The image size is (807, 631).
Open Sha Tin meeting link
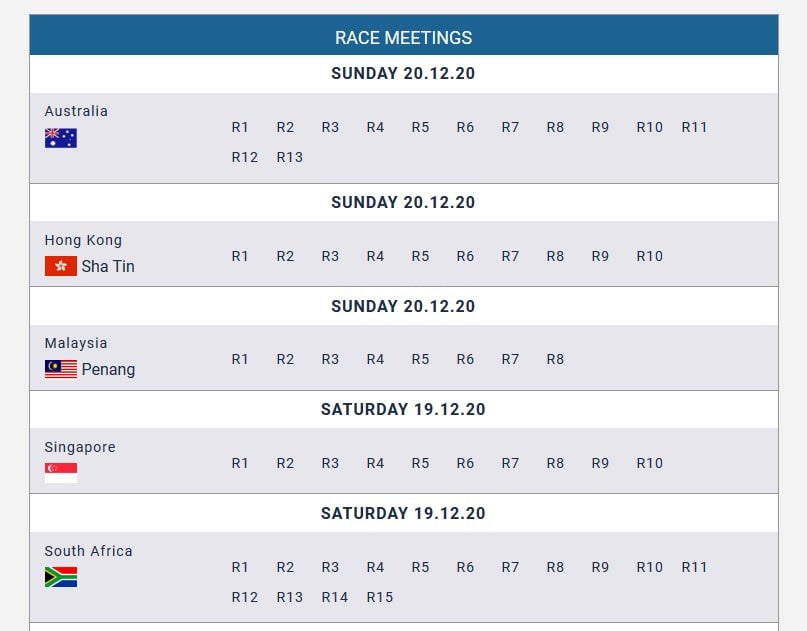108,266
